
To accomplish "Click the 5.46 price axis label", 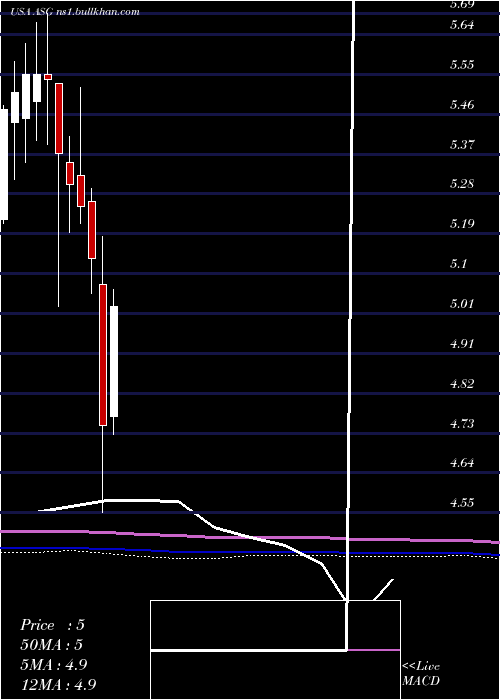I will 462,105.
